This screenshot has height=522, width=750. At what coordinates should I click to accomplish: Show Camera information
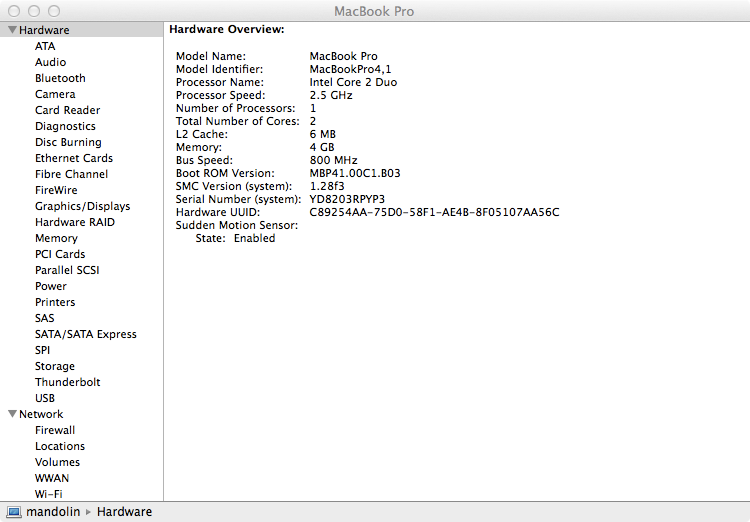(55, 94)
